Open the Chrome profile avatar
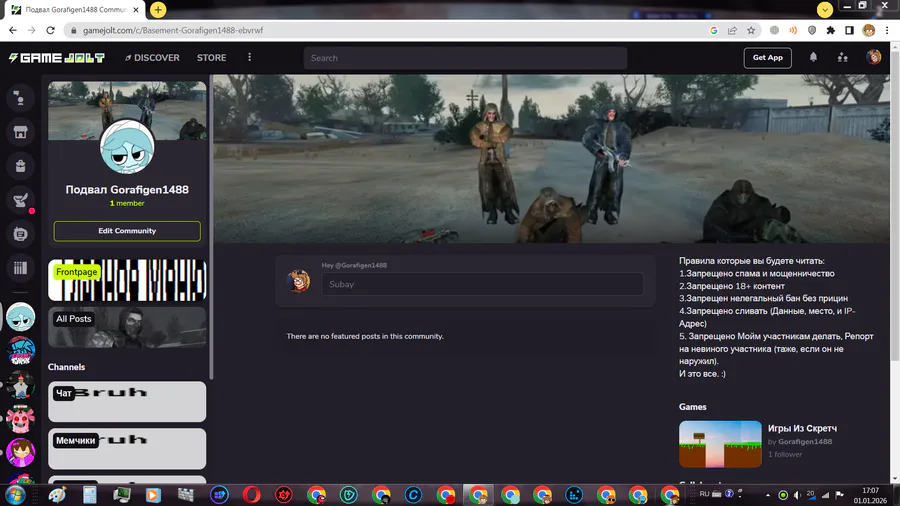This screenshot has height=506, width=900. pyautogui.click(x=868, y=30)
